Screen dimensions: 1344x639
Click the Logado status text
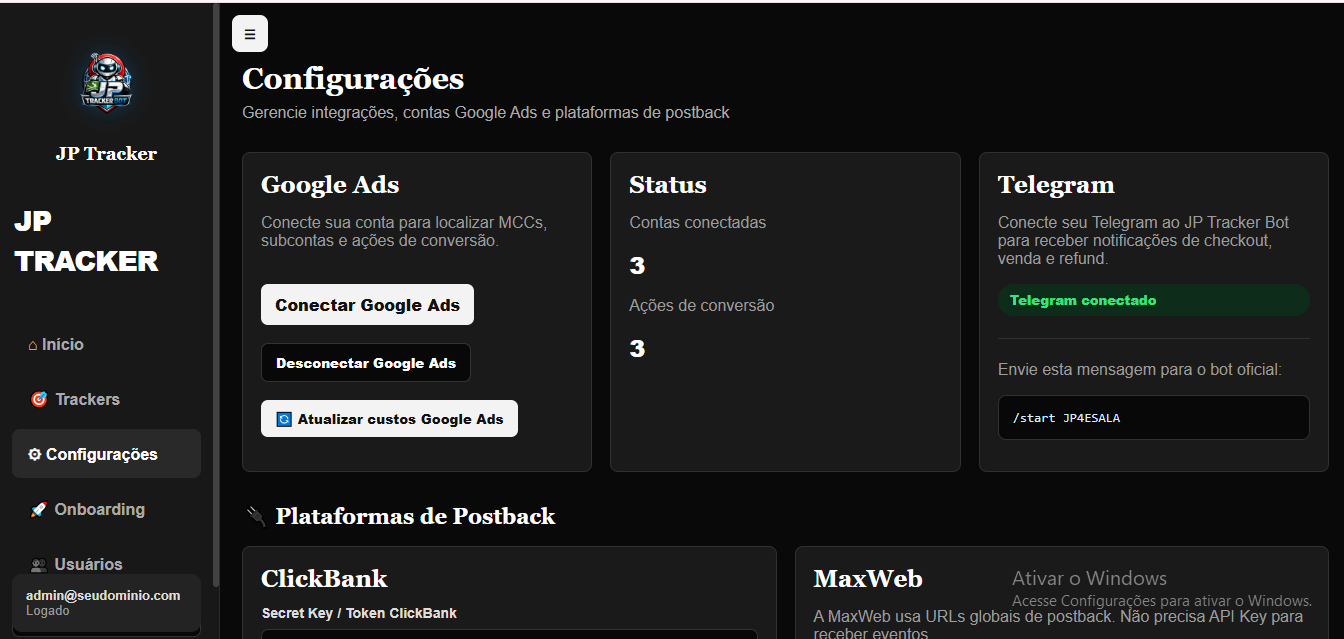click(48, 611)
